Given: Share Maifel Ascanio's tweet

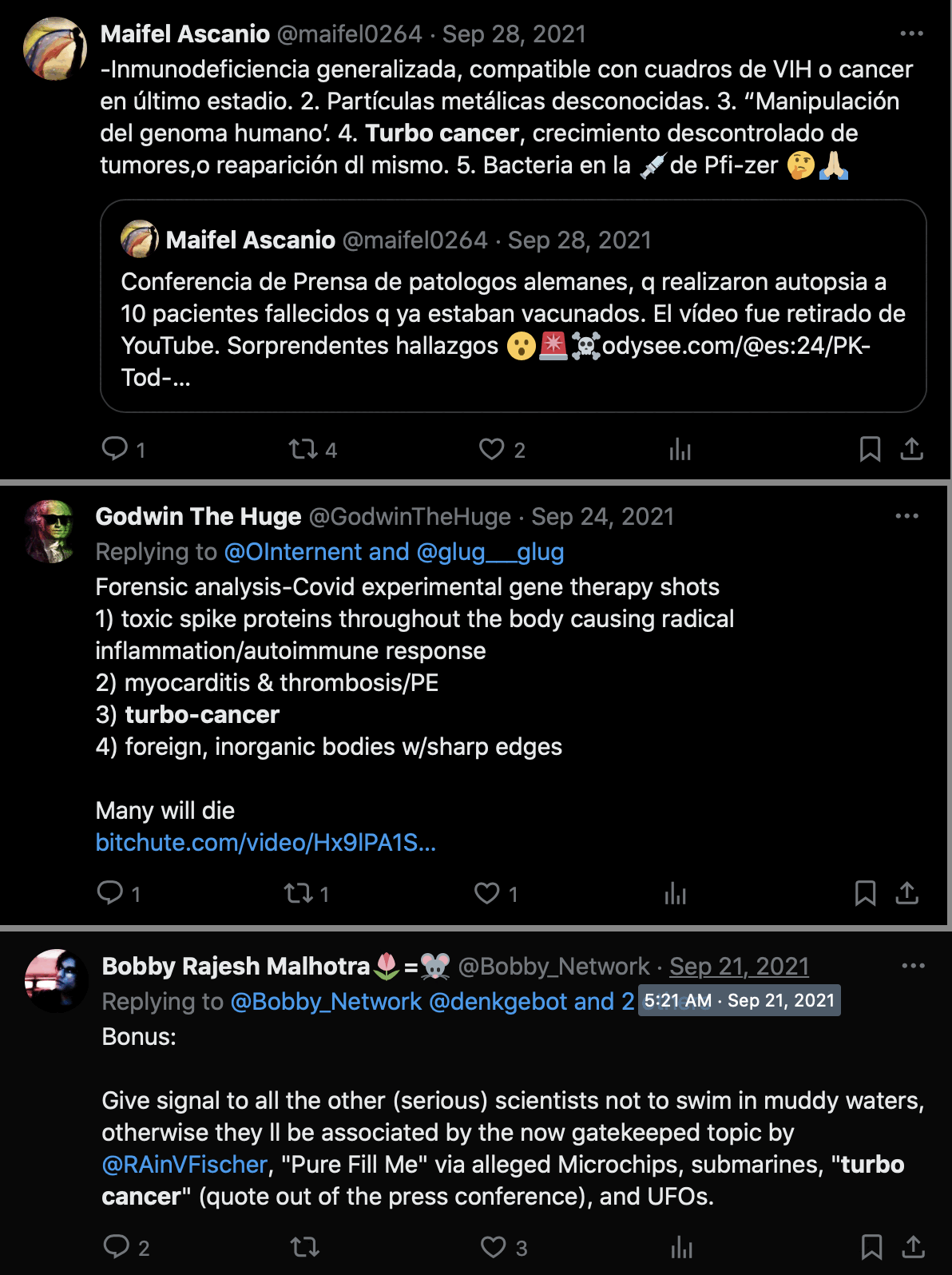Looking at the screenshot, I should [911, 449].
